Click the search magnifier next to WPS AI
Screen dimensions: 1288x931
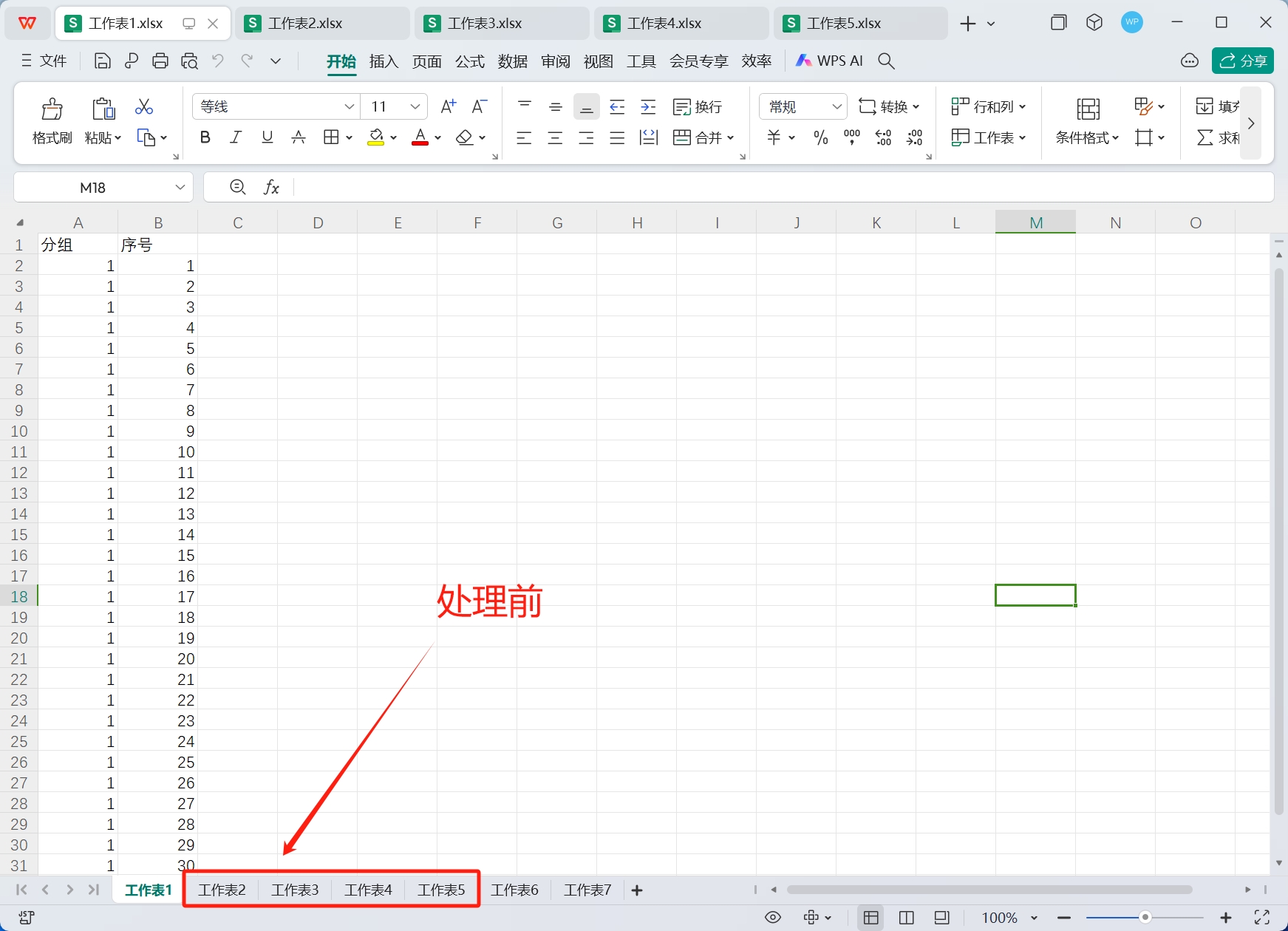pyautogui.click(x=886, y=61)
